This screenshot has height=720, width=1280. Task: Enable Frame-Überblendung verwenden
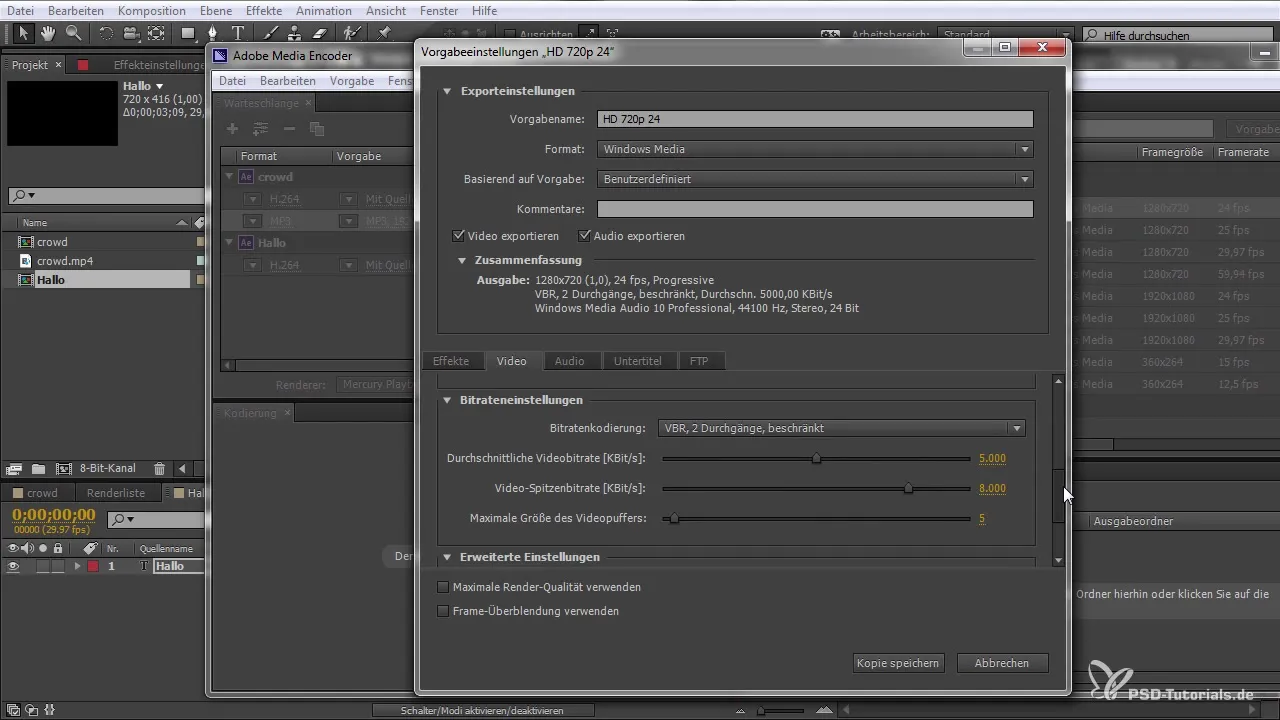[443, 611]
